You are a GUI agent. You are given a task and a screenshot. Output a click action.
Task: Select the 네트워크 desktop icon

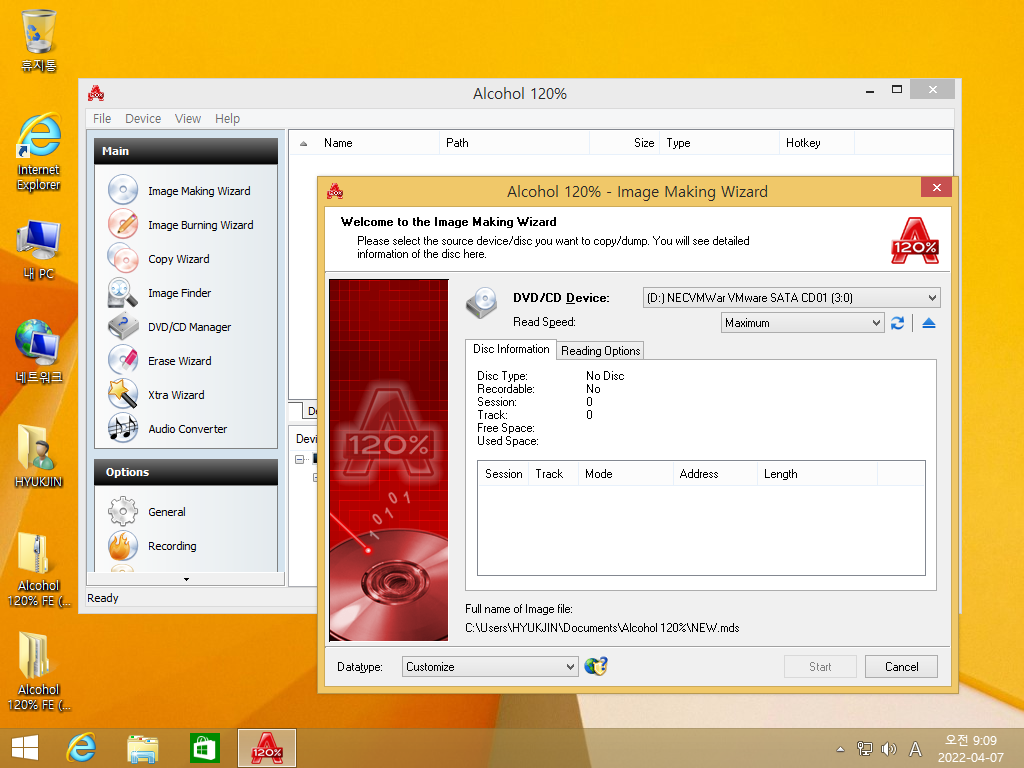(x=39, y=351)
